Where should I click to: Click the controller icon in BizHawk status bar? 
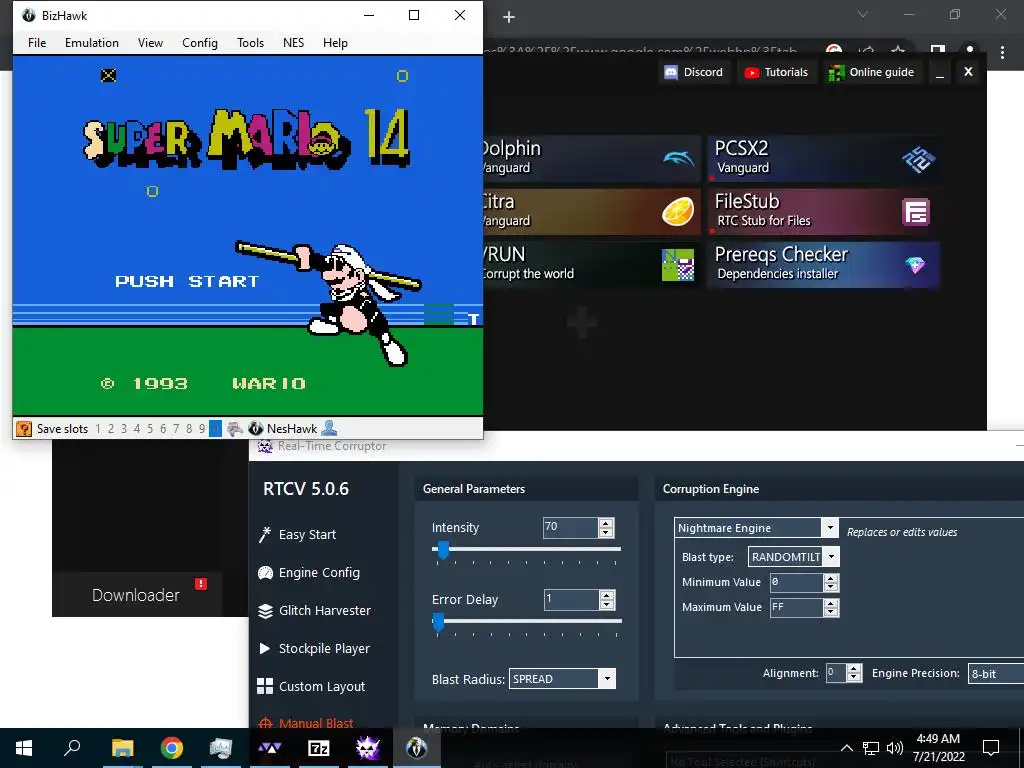234,428
